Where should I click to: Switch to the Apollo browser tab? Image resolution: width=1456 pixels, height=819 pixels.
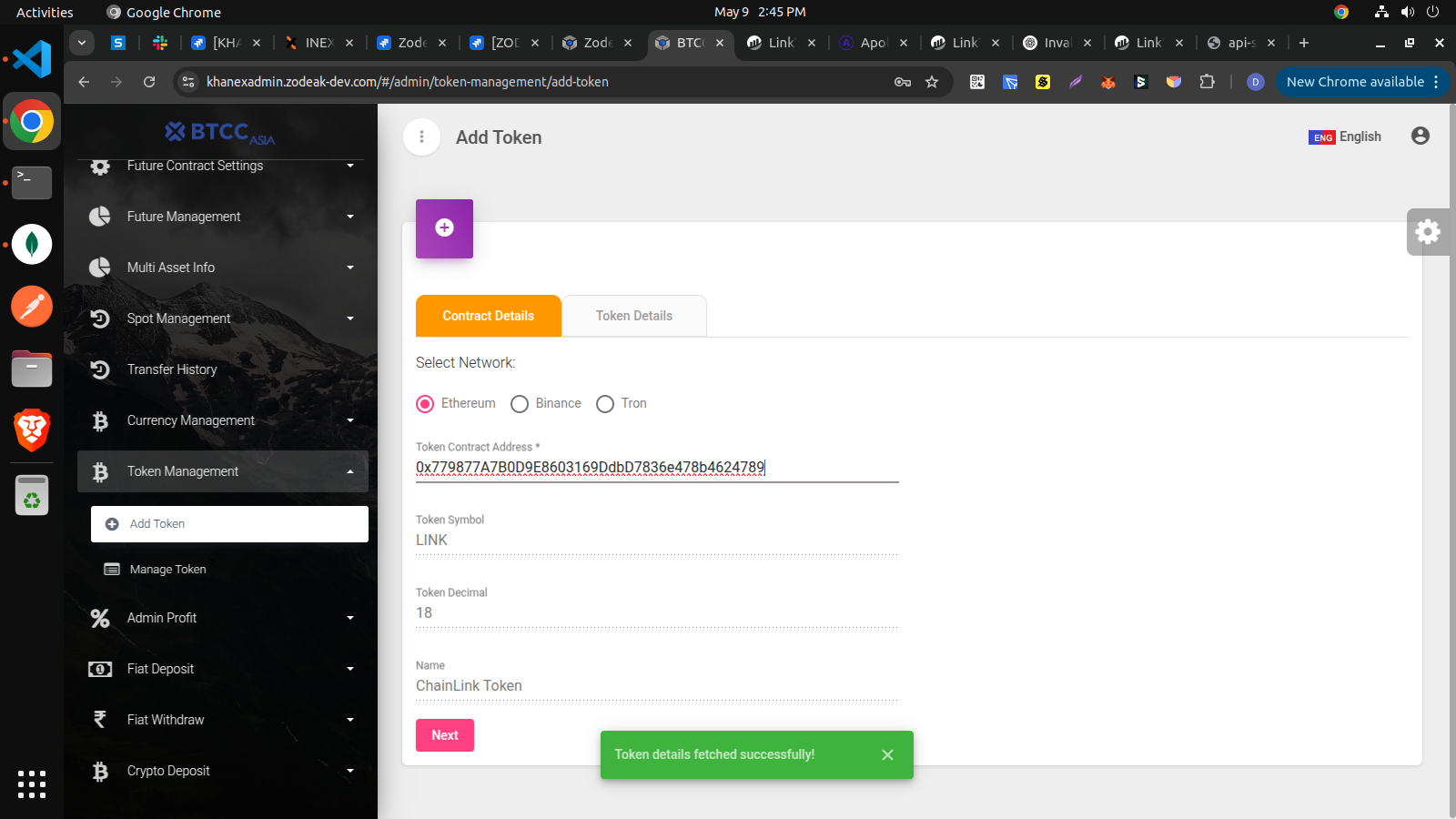click(x=874, y=43)
